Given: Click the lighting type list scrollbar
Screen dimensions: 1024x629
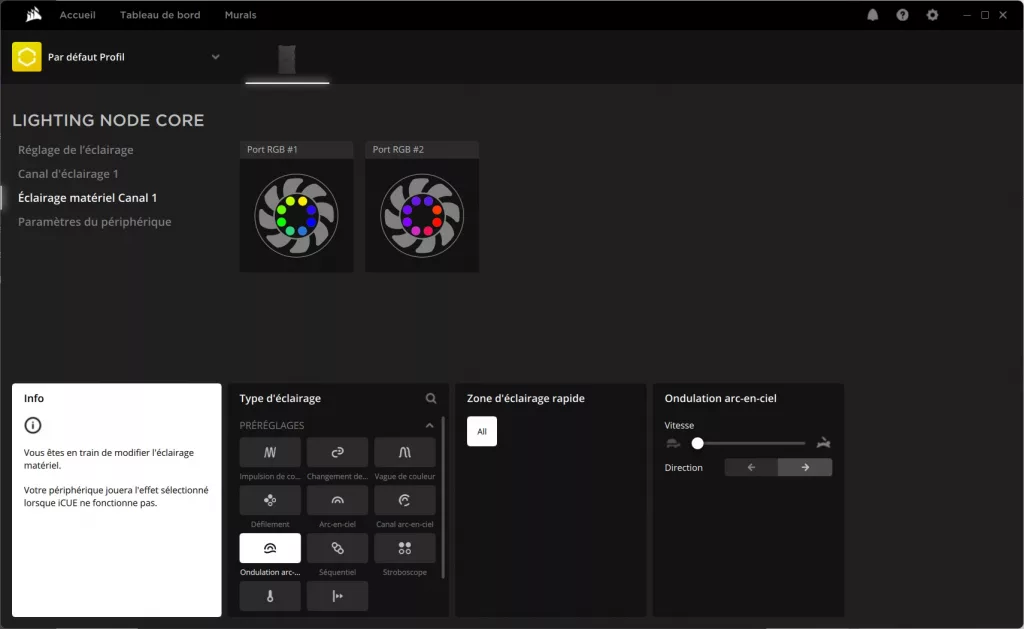Looking at the screenshot, I should coord(443,497).
